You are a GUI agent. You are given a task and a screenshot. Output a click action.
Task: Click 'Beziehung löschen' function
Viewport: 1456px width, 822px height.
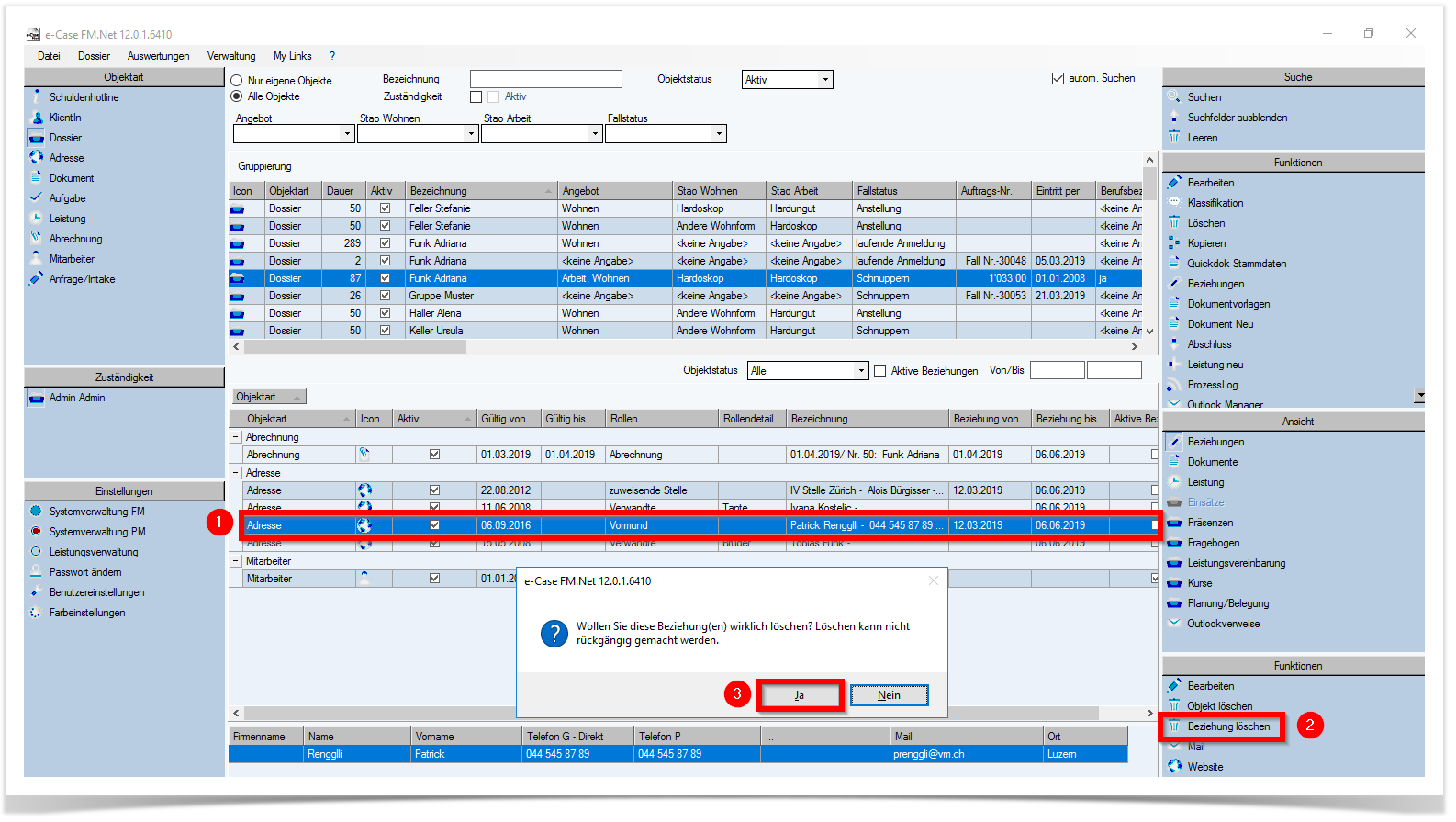point(1228,726)
